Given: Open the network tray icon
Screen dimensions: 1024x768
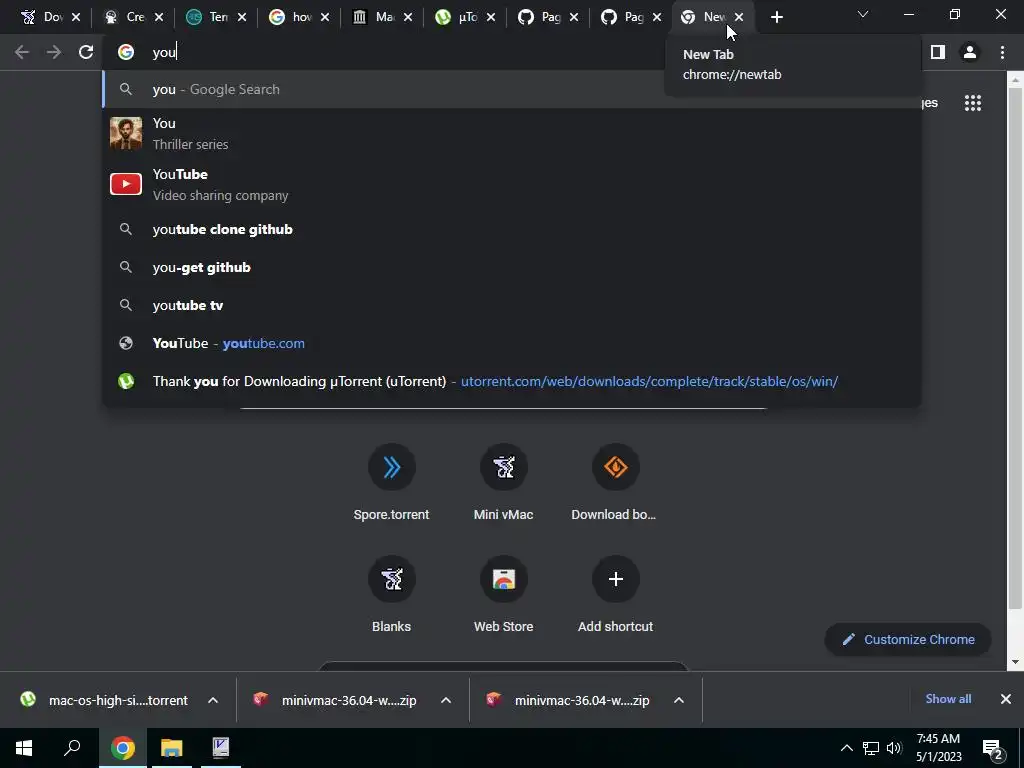Looking at the screenshot, I should (871, 748).
